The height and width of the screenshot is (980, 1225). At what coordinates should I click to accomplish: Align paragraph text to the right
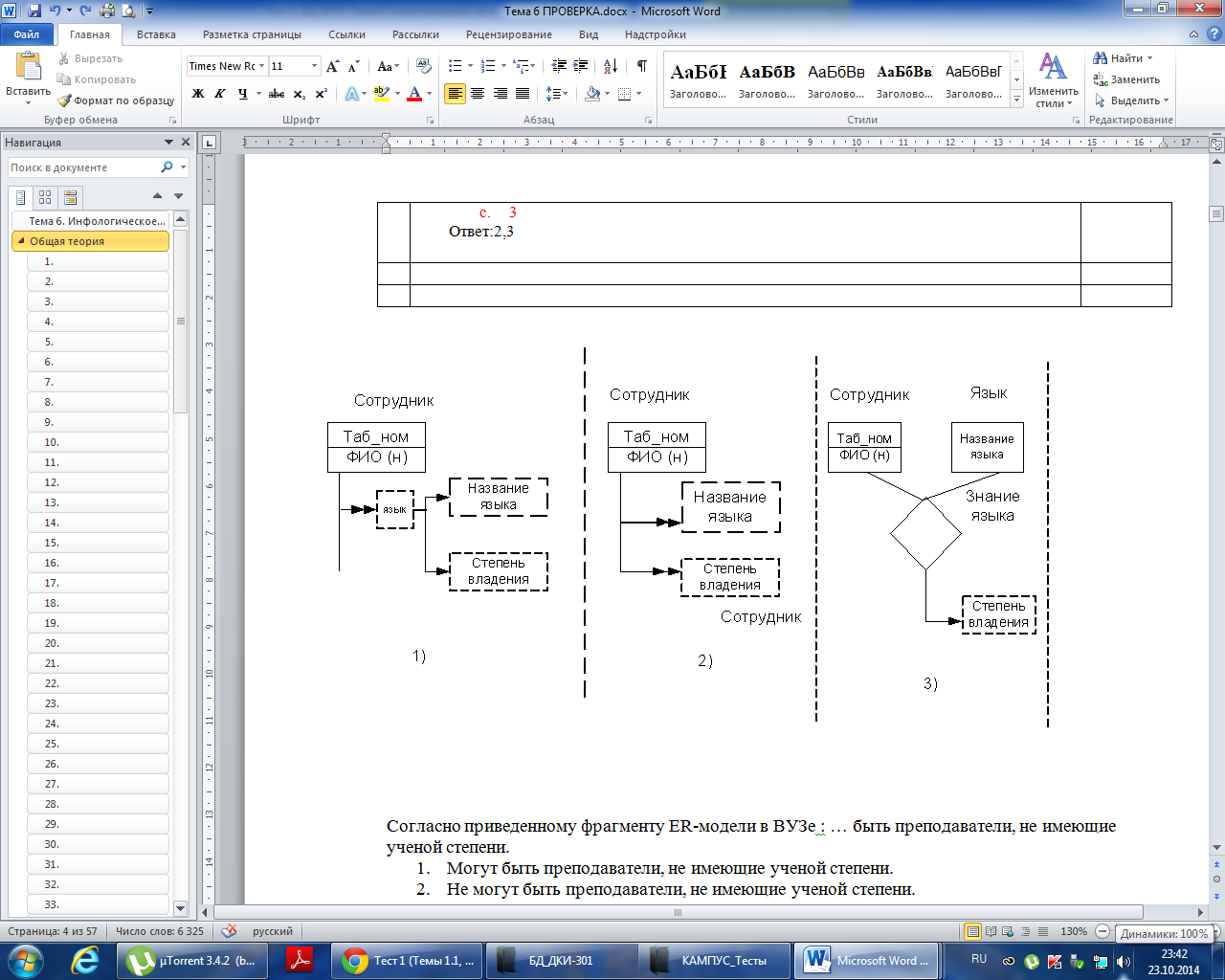500,94
